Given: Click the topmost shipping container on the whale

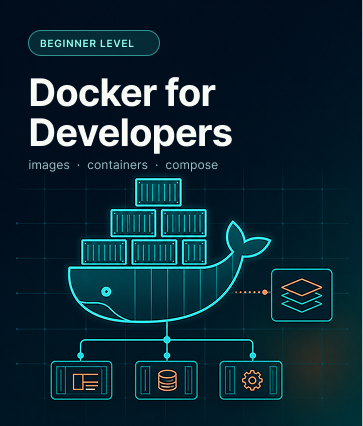Looking at the screenshot, I should (x=159, y=192).
